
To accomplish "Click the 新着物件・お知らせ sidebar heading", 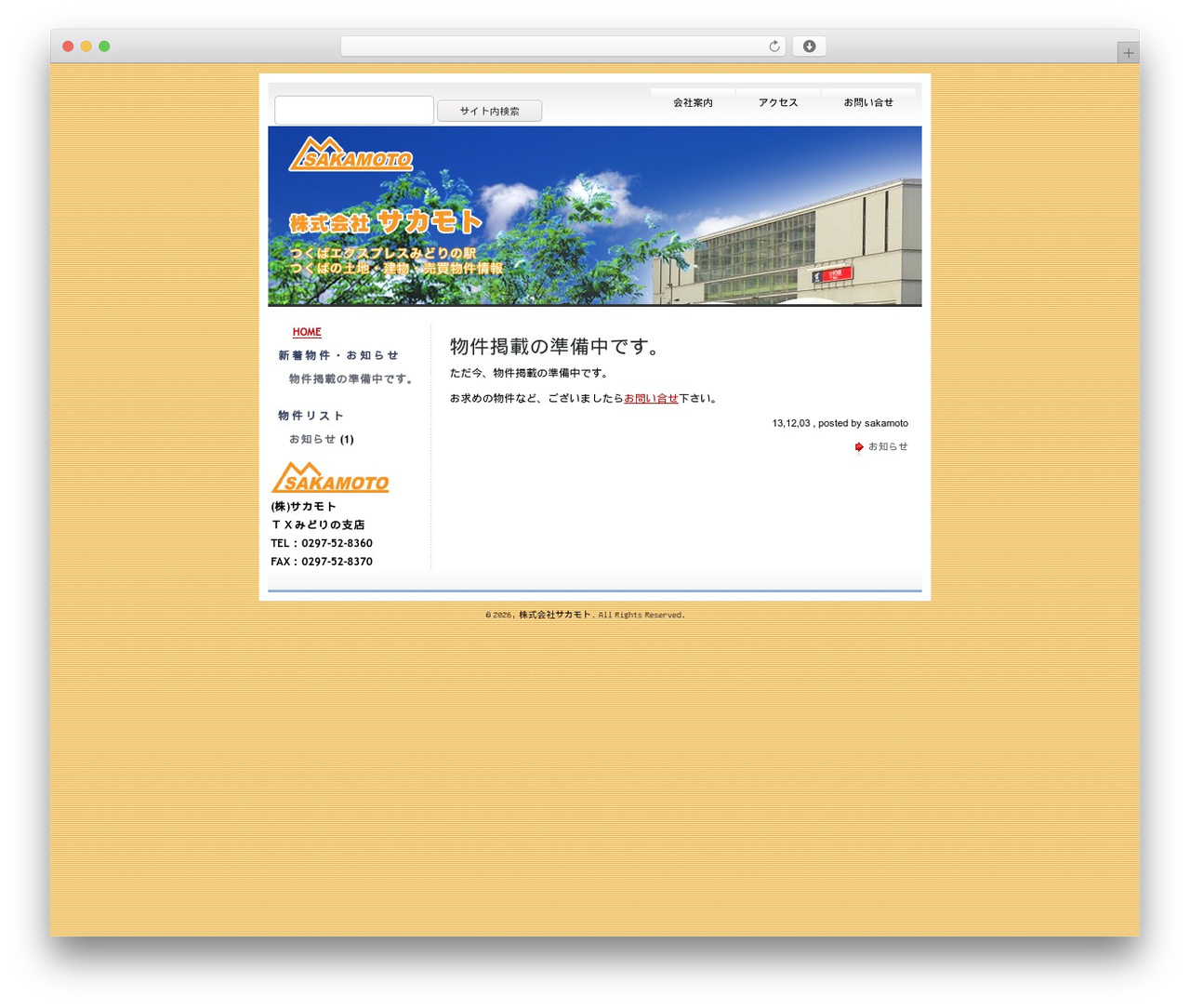I will tap(338, 356).
